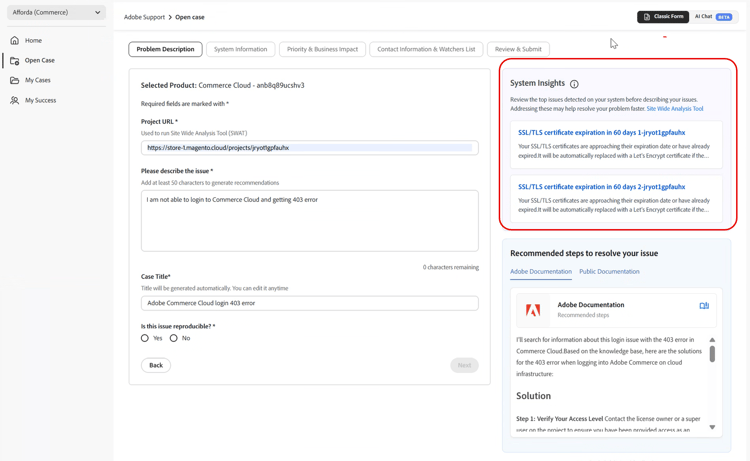The width and height of the screenshot is (750, 461).
Task: Click the Open case breadcrumb text
Action: click(x=189, y=17)
